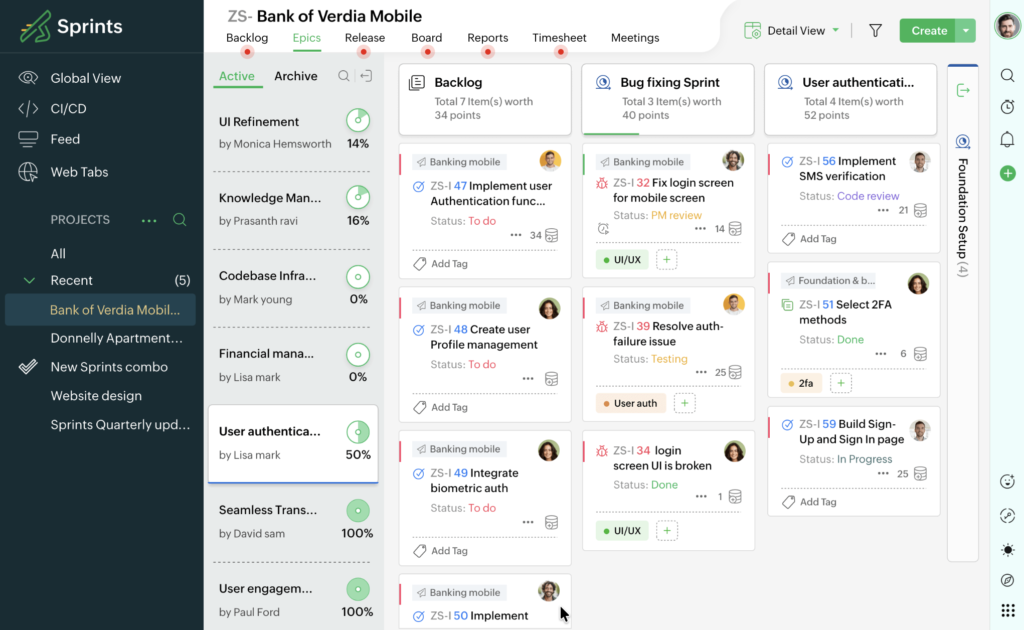Open Global View in sidebar
The width and height of the screenshot is (1024, 630).
coord(86,78)
